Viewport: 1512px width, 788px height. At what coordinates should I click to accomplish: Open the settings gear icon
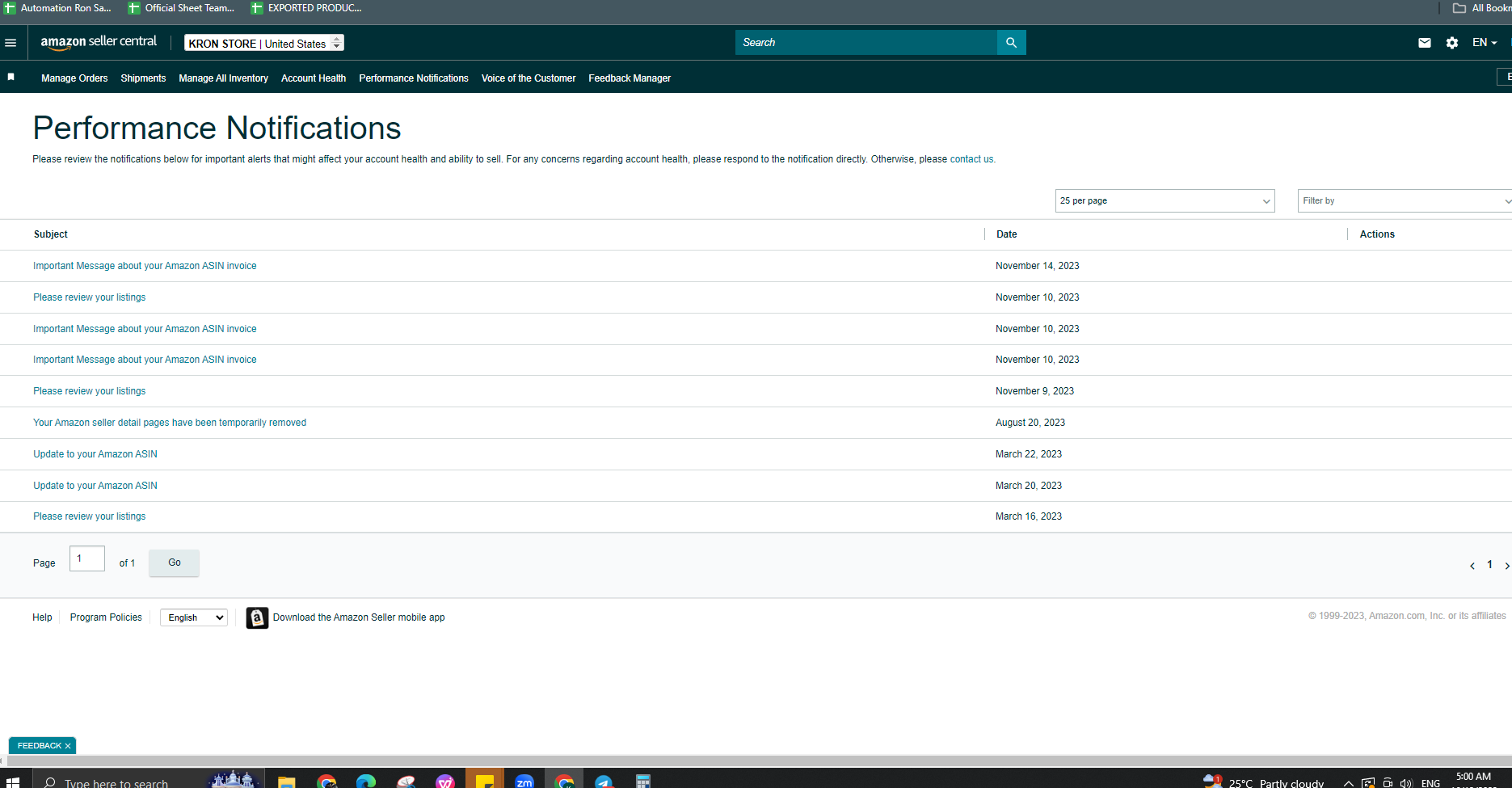(1452, 43)
